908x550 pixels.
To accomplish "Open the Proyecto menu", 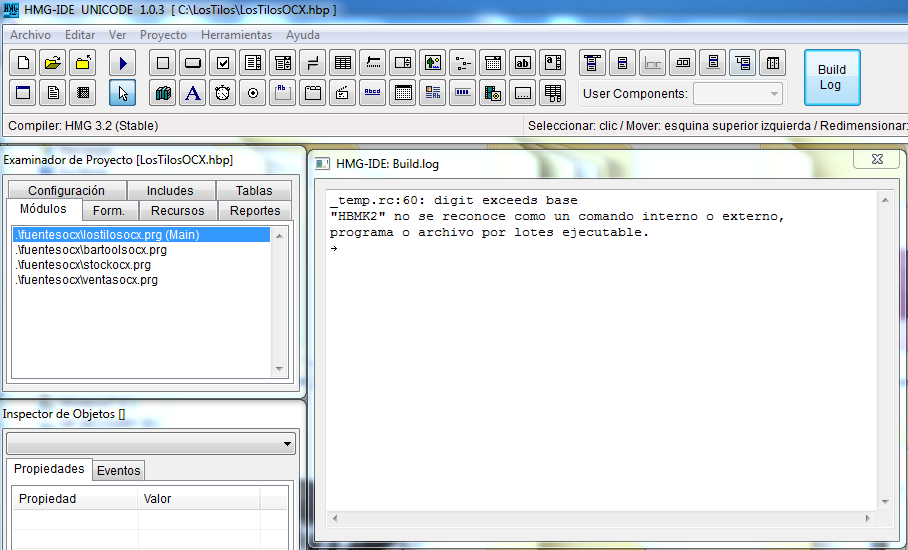I will 163,35.
